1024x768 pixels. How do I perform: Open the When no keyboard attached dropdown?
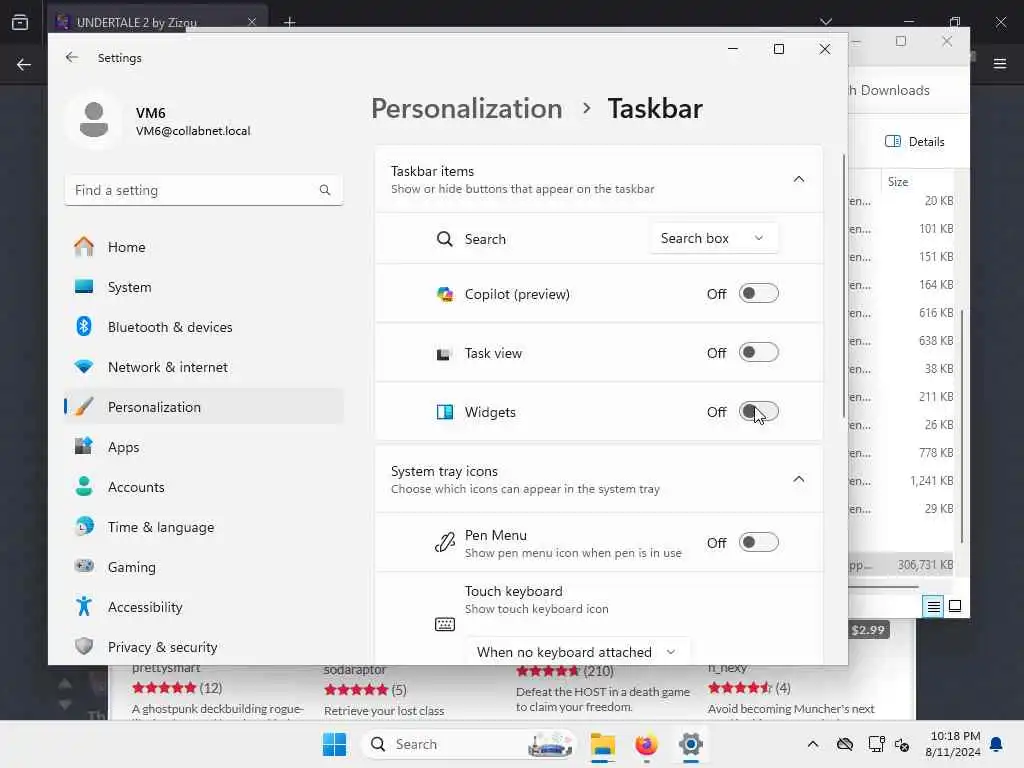point(577,652)
